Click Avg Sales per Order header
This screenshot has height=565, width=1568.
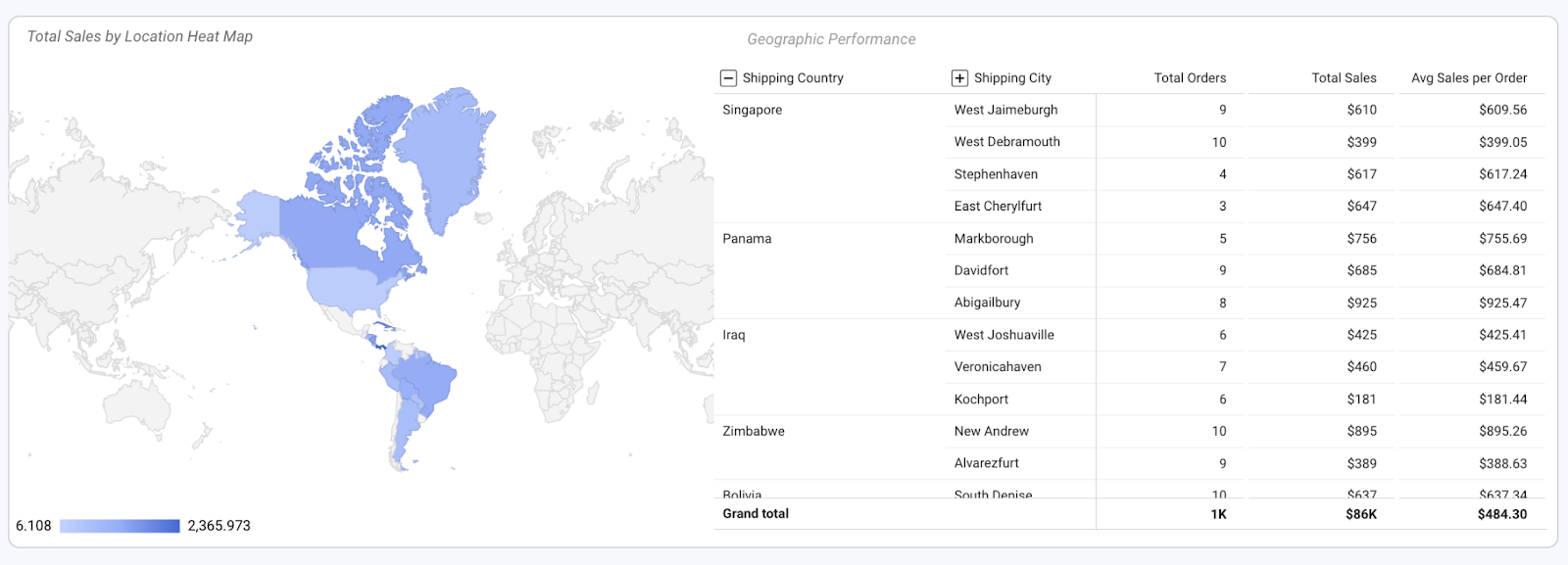[x=1468, y=78]
